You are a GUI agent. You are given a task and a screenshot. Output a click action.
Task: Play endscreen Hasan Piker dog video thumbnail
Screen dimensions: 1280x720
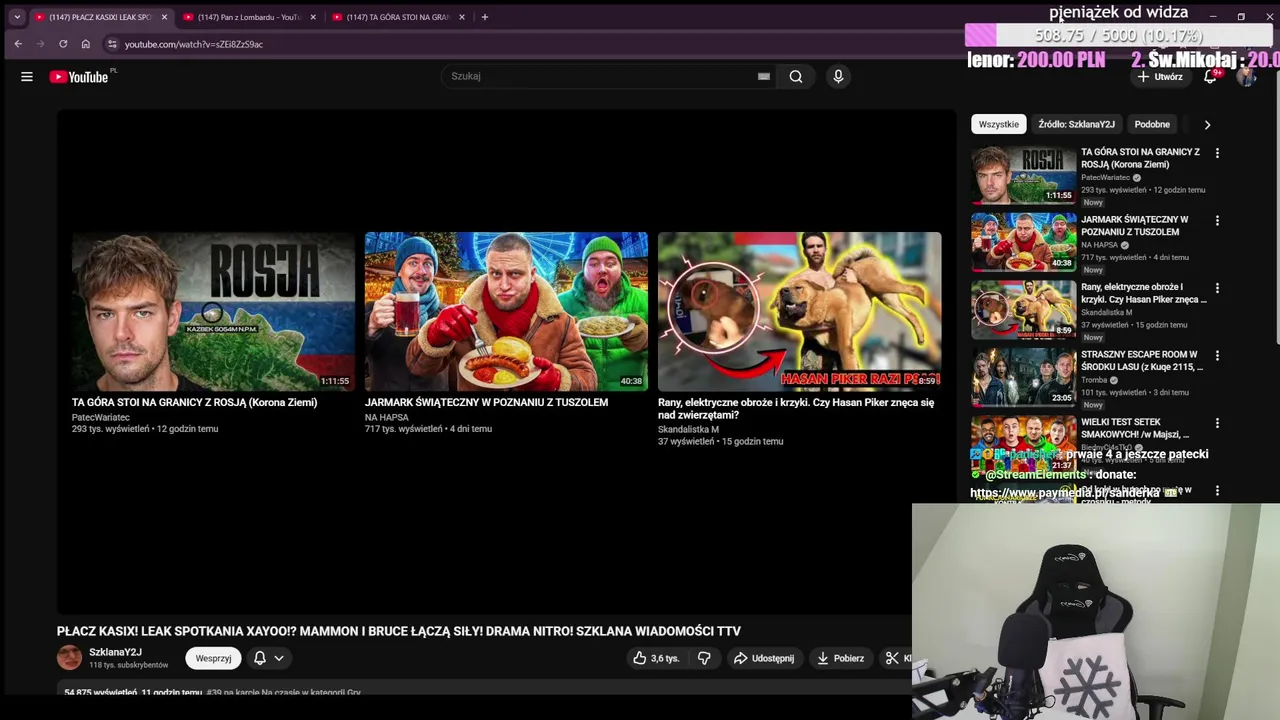pyautogui.click(x=799, y=311)
